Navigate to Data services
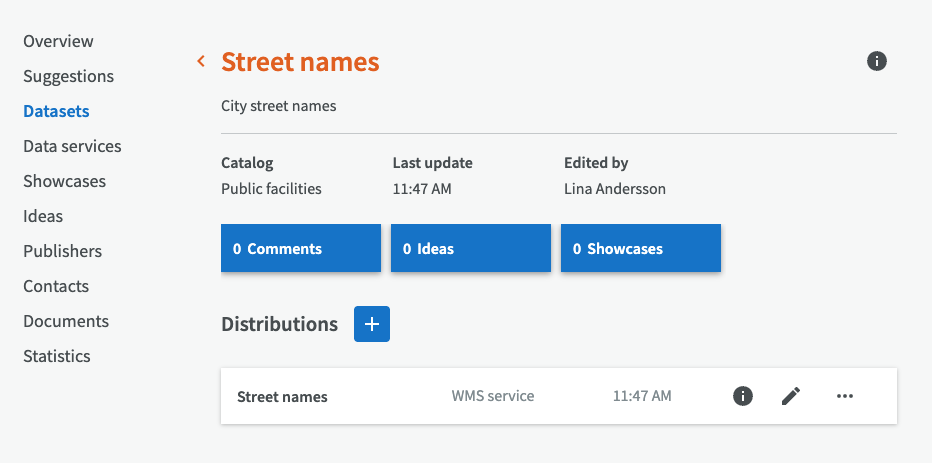 point(72,146)
